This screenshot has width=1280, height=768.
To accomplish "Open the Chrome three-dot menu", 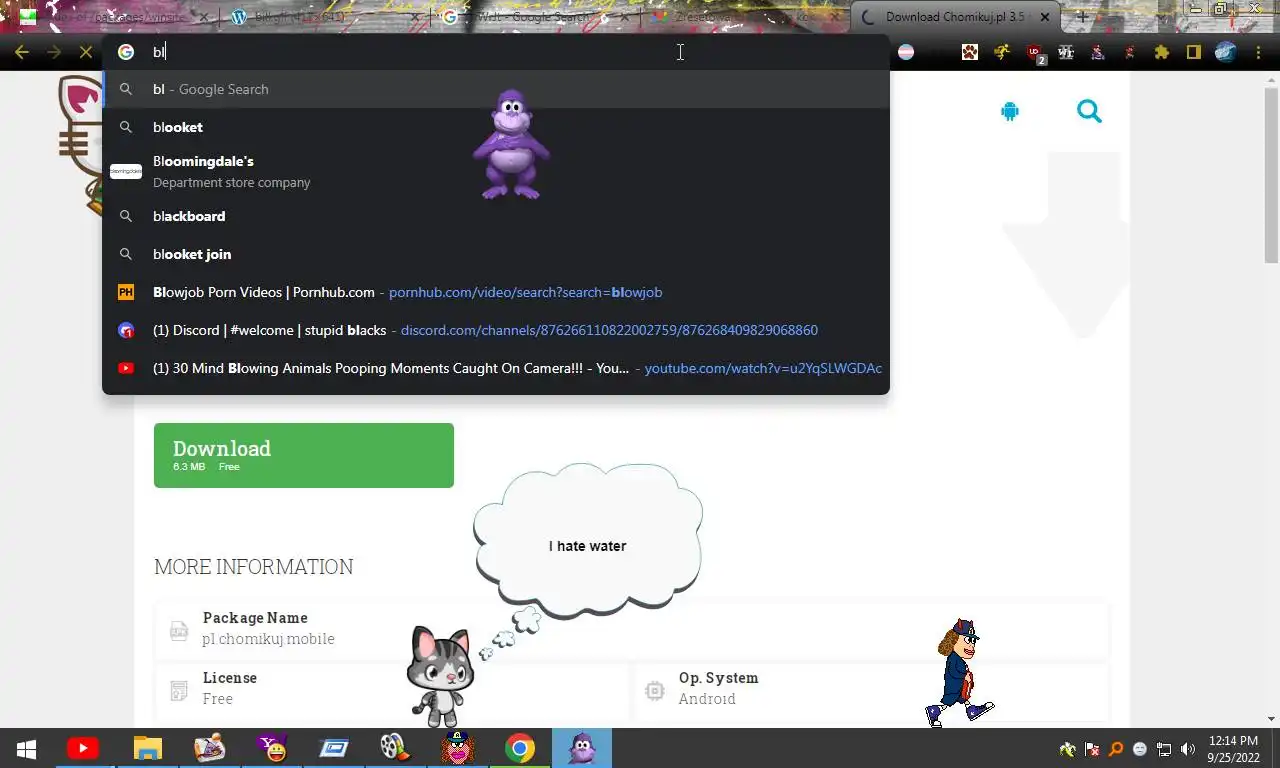I will (1257, 52).
